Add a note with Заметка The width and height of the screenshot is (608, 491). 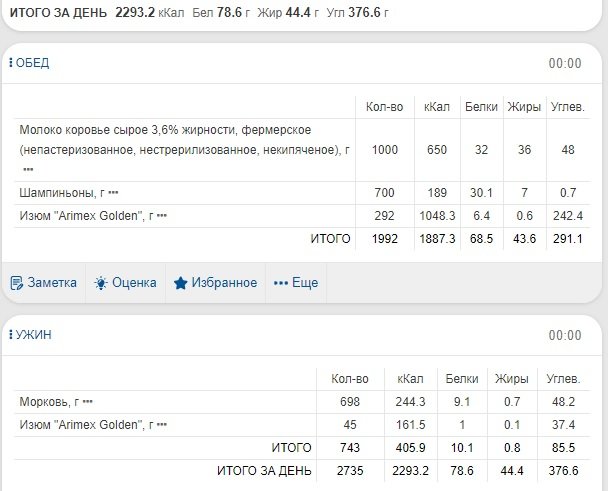[43, 282]
